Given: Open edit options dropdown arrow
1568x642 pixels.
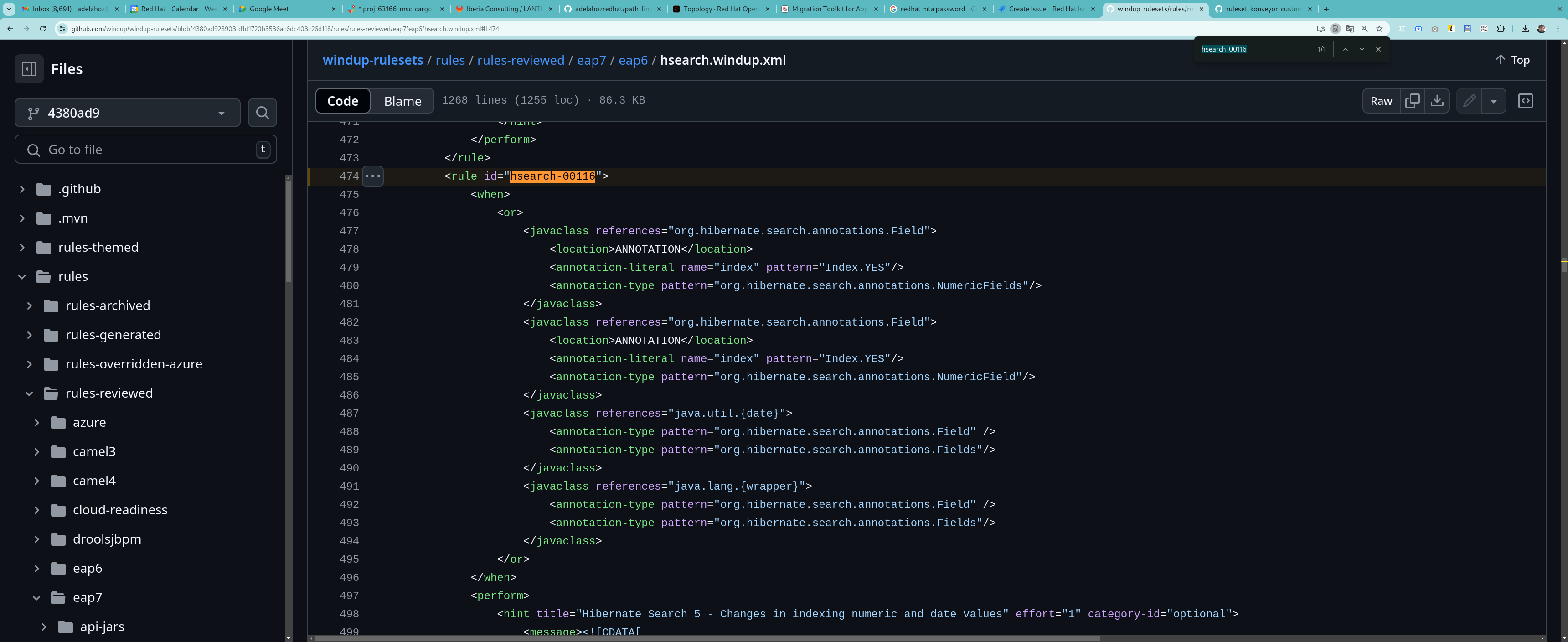Looking at the screenshot, I should click(x=1493, y=101).
